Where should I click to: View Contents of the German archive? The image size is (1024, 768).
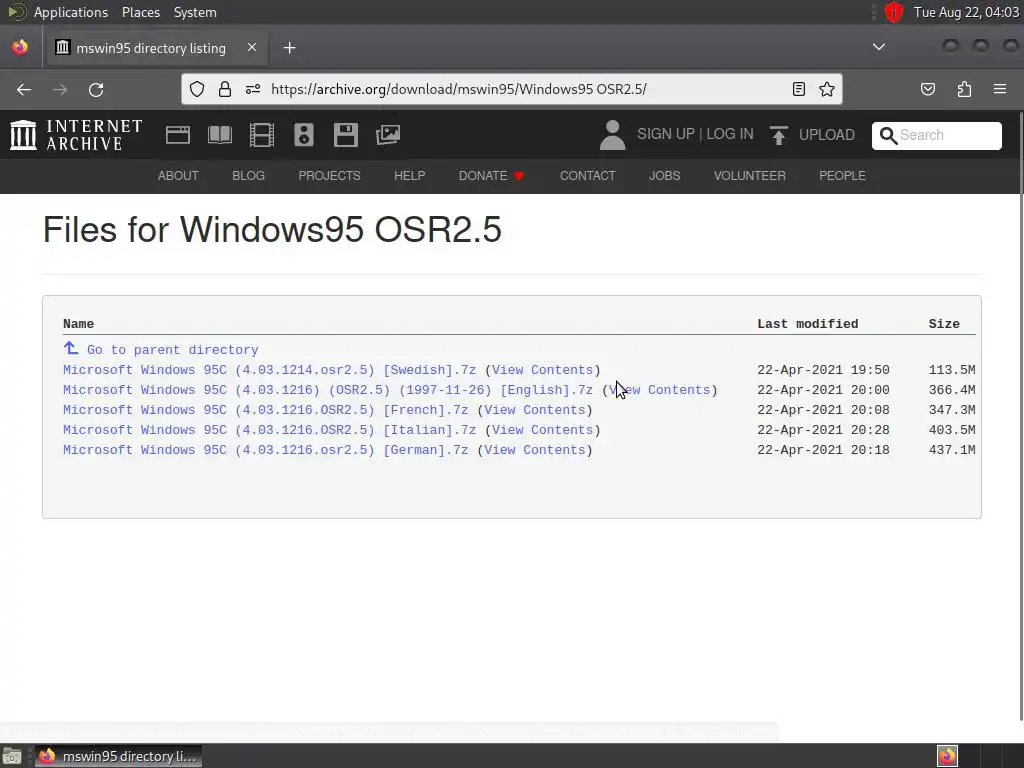(x=535, y=450)
